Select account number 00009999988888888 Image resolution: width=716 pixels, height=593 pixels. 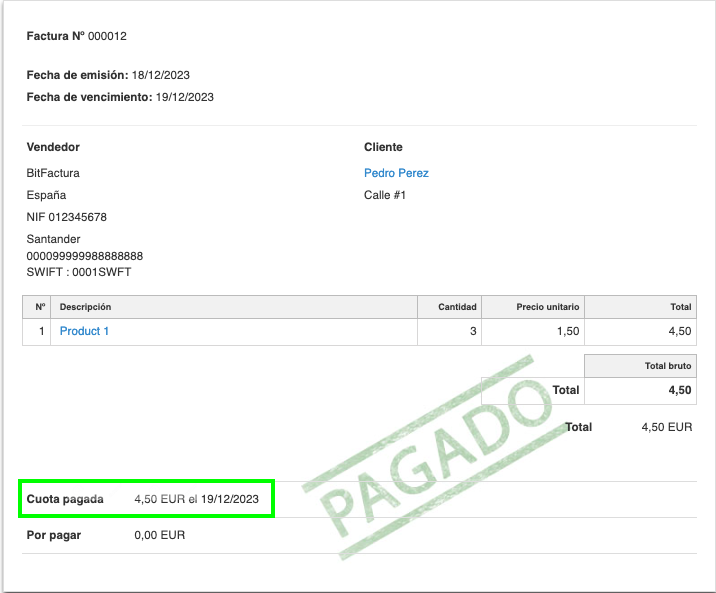[85, 256]
